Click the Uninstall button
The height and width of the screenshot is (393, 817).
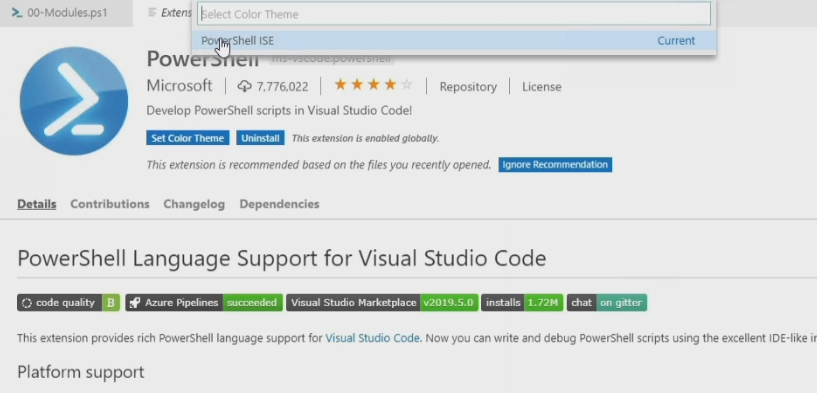click(x=260, y=138)
